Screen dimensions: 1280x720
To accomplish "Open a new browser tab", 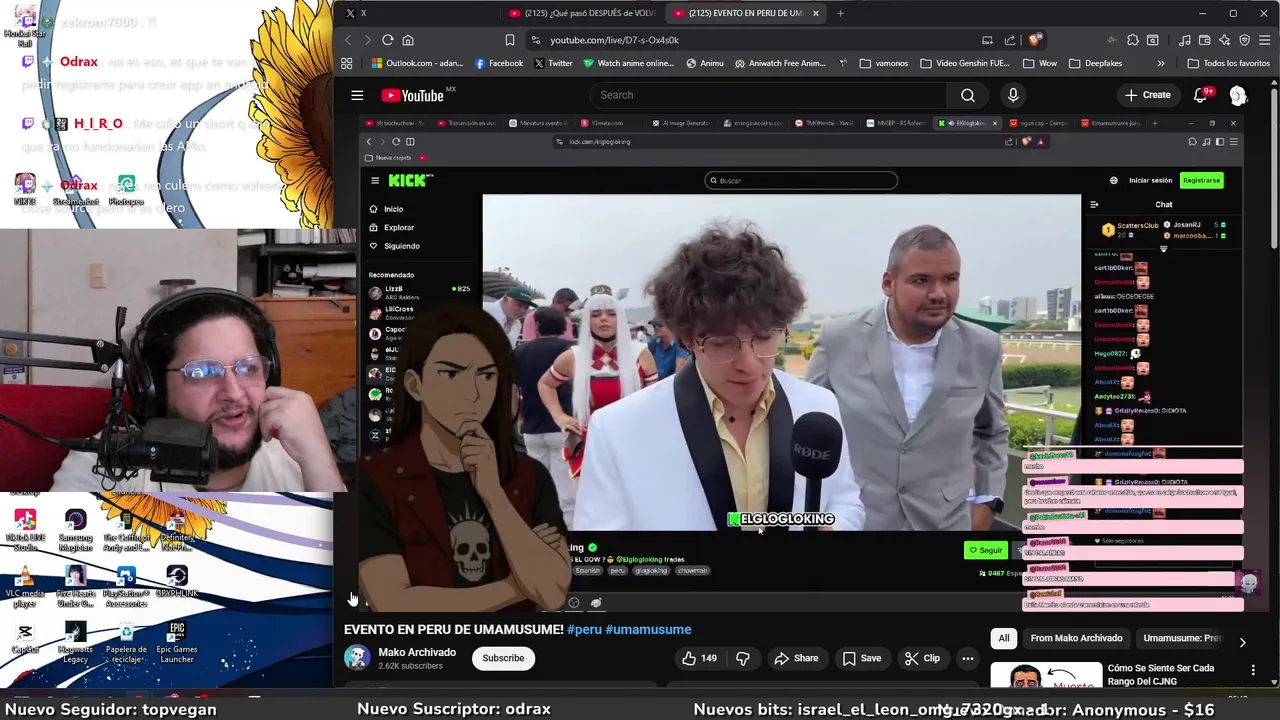I will tap(840, 13).
